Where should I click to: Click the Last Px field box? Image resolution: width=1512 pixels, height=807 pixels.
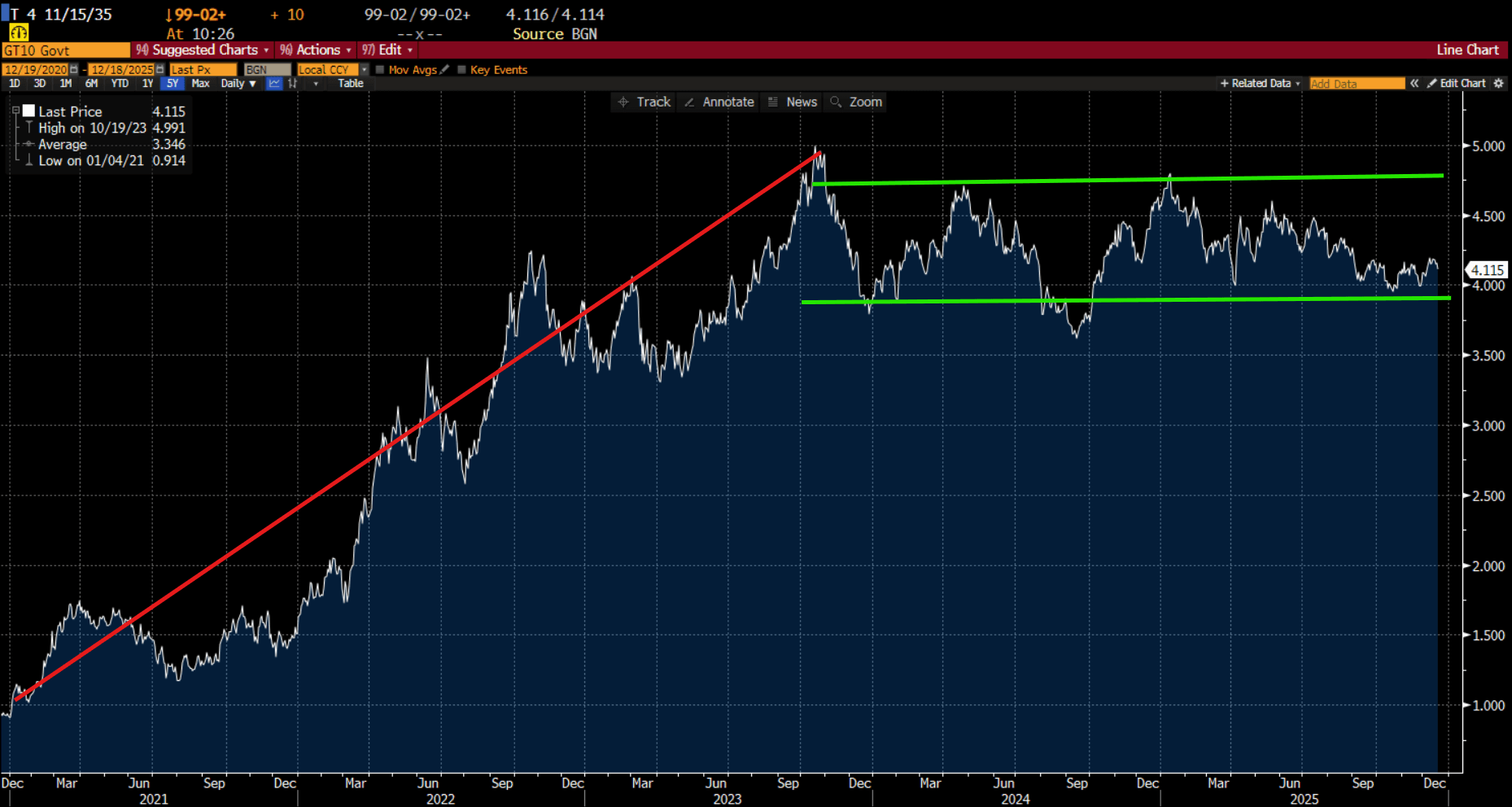pos(203,70)
